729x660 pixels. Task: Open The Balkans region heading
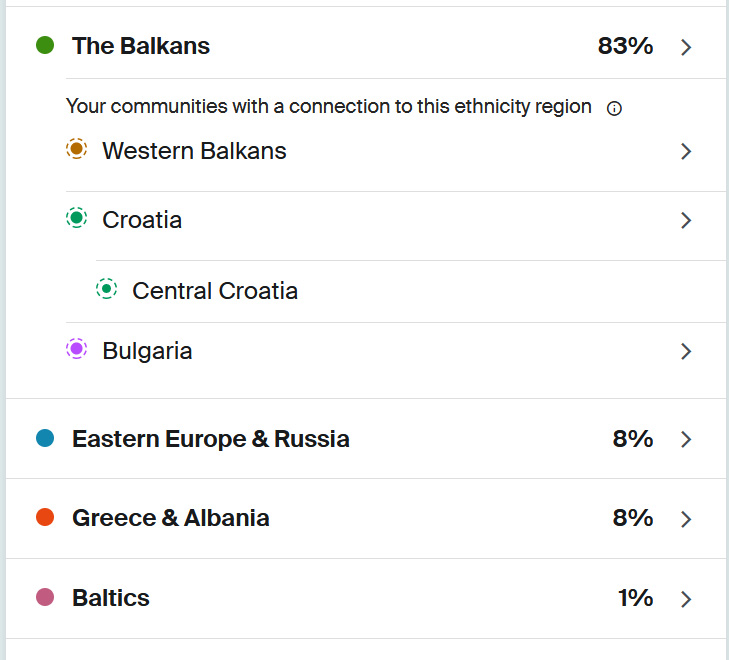pyautogui.click(x=141, y=46)
